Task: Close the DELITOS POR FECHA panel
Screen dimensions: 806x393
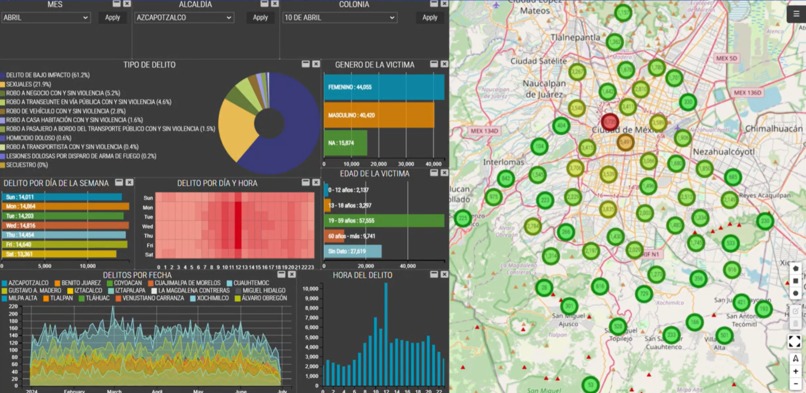Action: coord(291,275)
